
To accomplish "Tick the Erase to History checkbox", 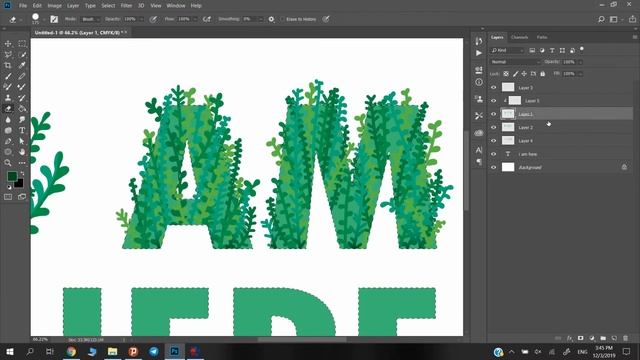I will [x=282, y=19].
